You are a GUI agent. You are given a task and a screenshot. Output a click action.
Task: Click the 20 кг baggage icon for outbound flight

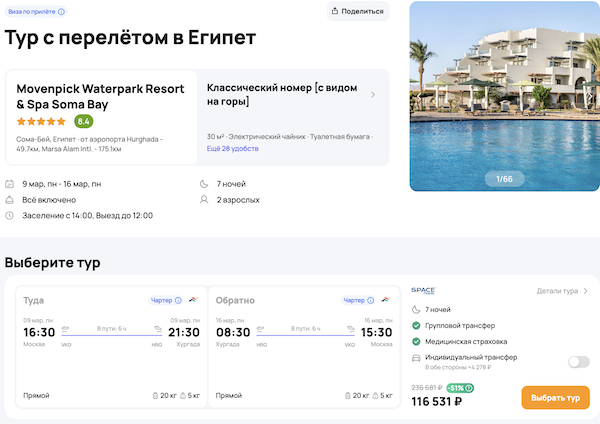pyautogui.click(x=156, y=396)
